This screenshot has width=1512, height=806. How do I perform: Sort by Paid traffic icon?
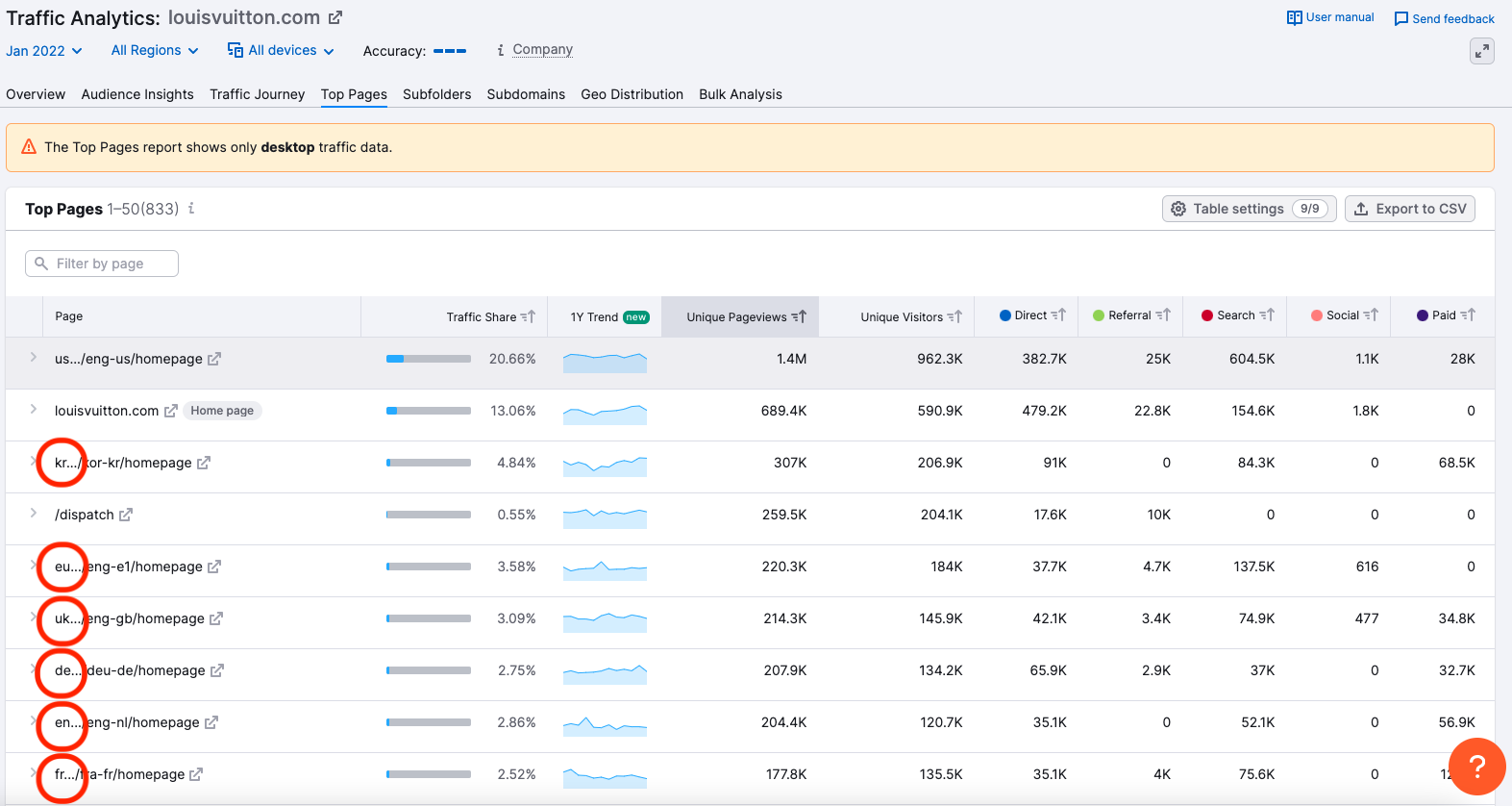[x=1468, y=315]
